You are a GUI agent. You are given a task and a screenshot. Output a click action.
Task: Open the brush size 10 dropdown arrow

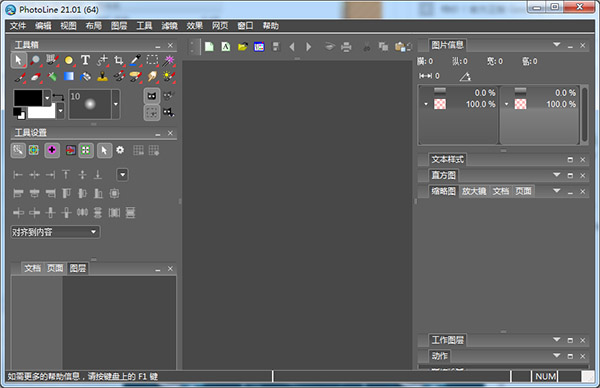(116, 104)
